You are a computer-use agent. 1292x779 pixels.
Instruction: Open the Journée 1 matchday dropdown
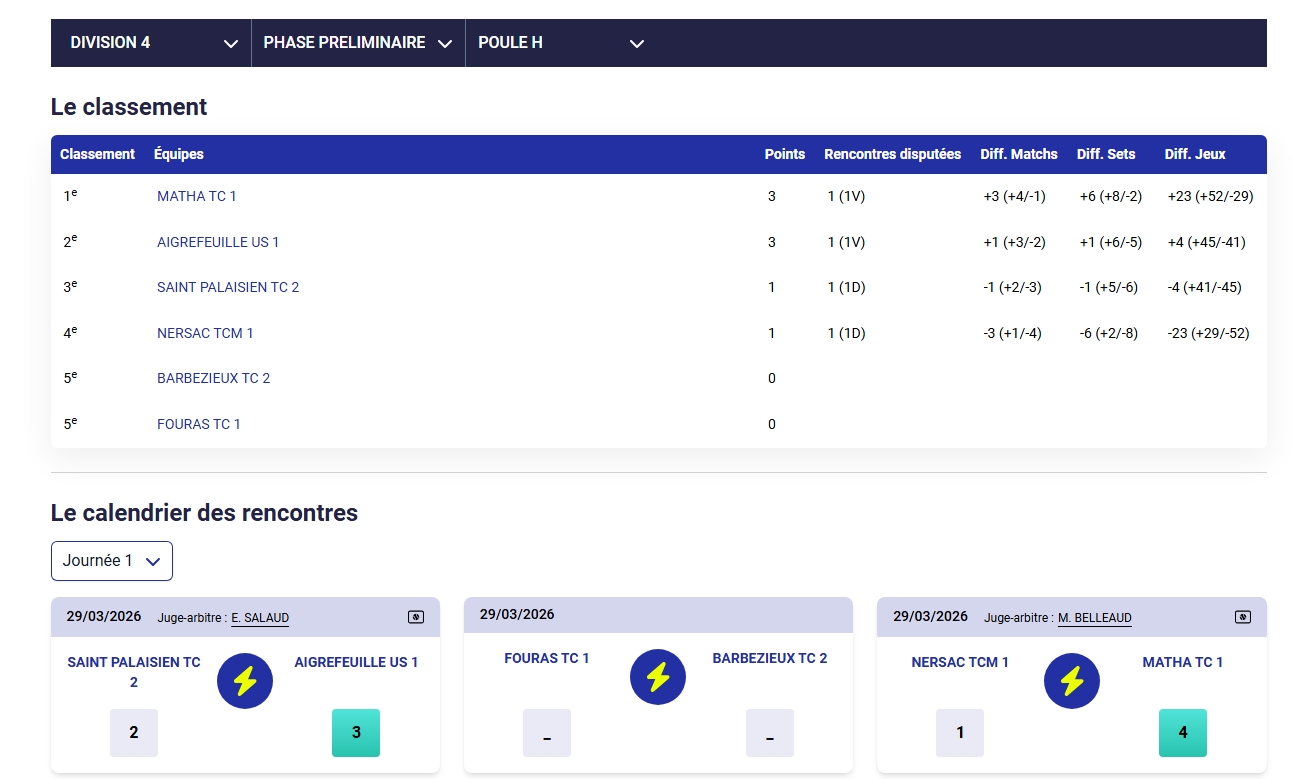tap(112, 561)
